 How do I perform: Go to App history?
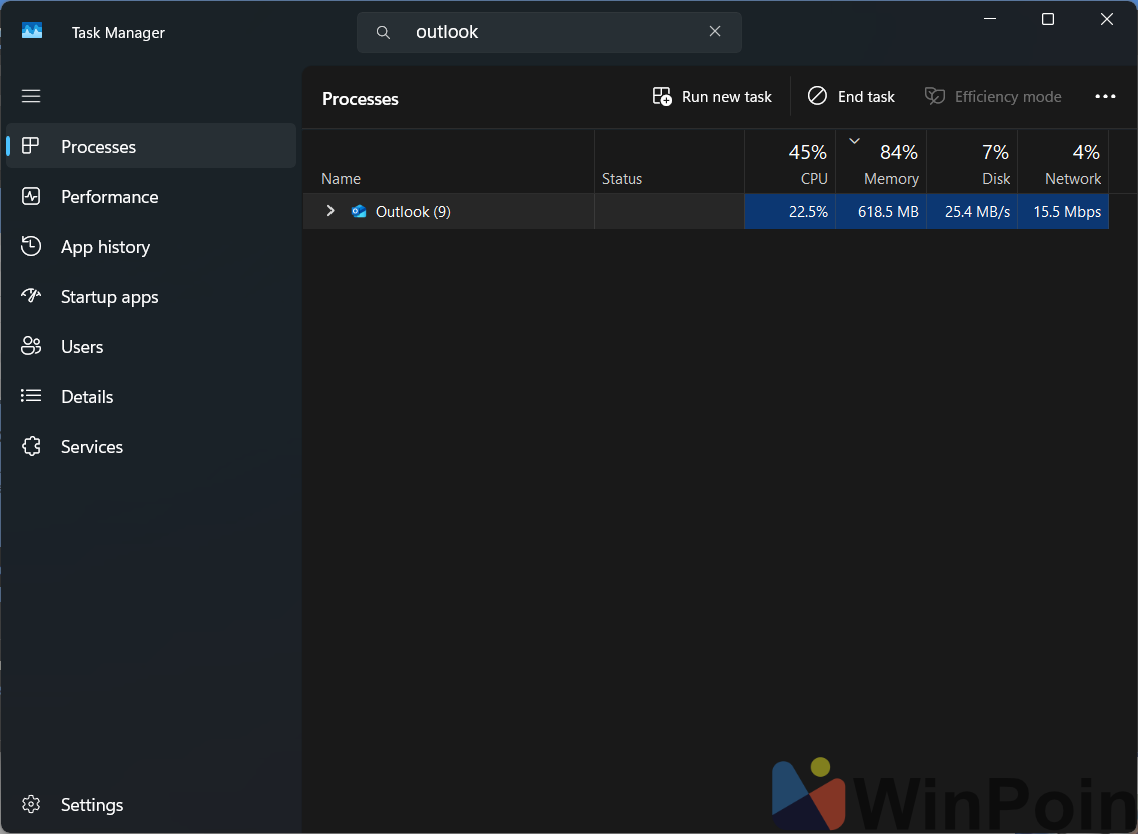coord(151,246)
